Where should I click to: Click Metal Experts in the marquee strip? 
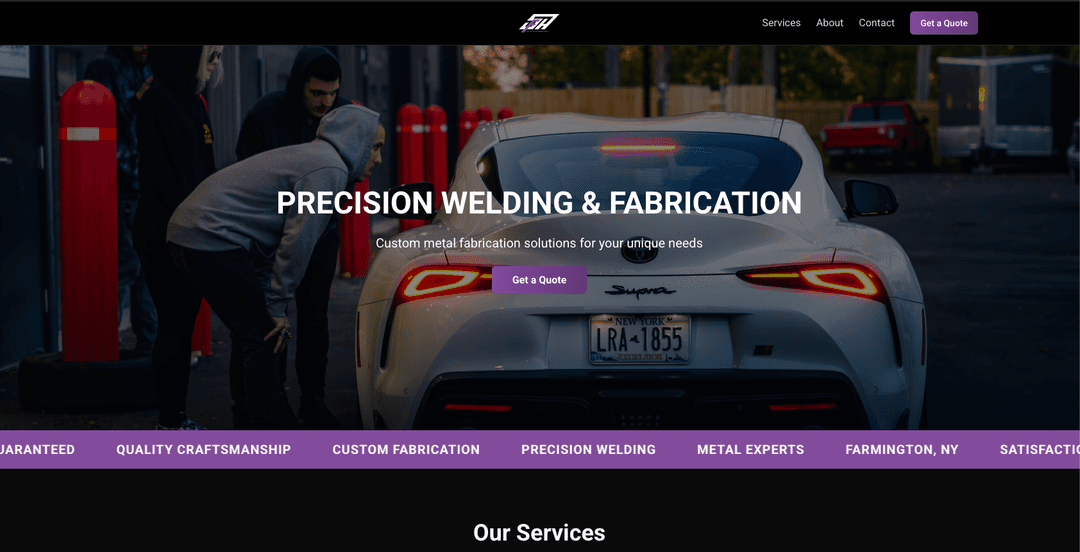click(x=750, y=449)
